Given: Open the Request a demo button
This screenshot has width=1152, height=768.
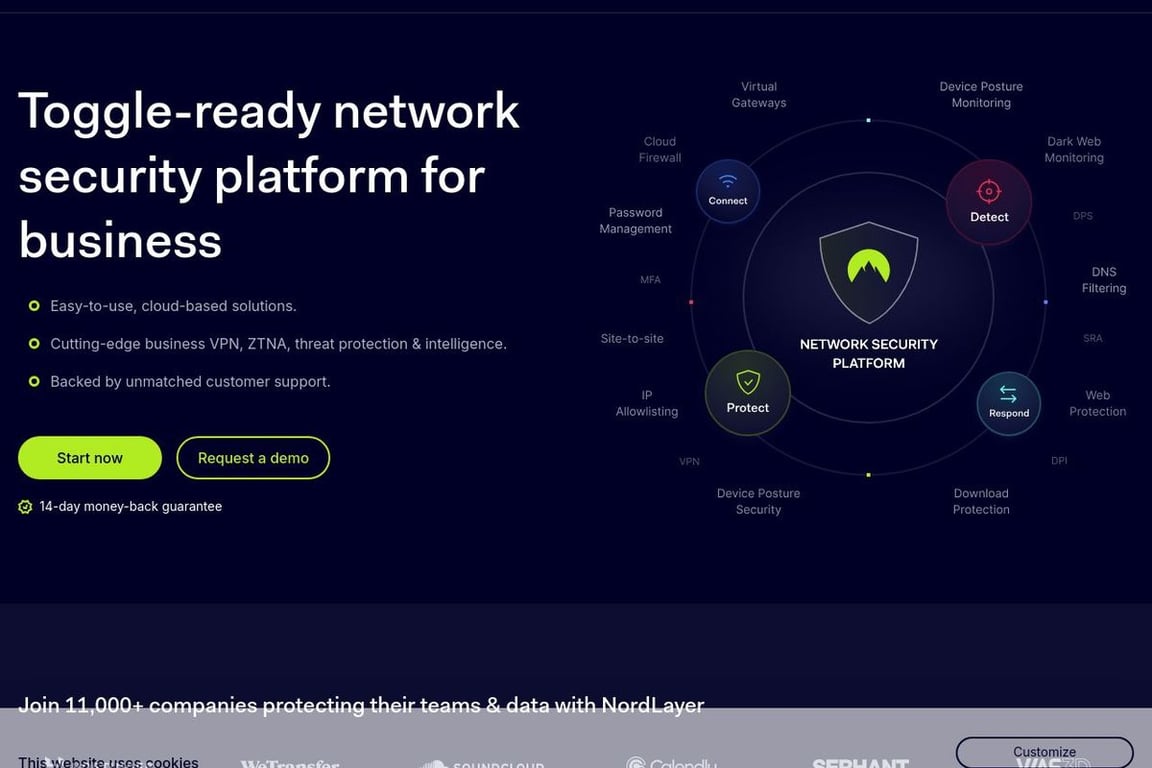Looking at the screenshot, I should coord(253,458).
